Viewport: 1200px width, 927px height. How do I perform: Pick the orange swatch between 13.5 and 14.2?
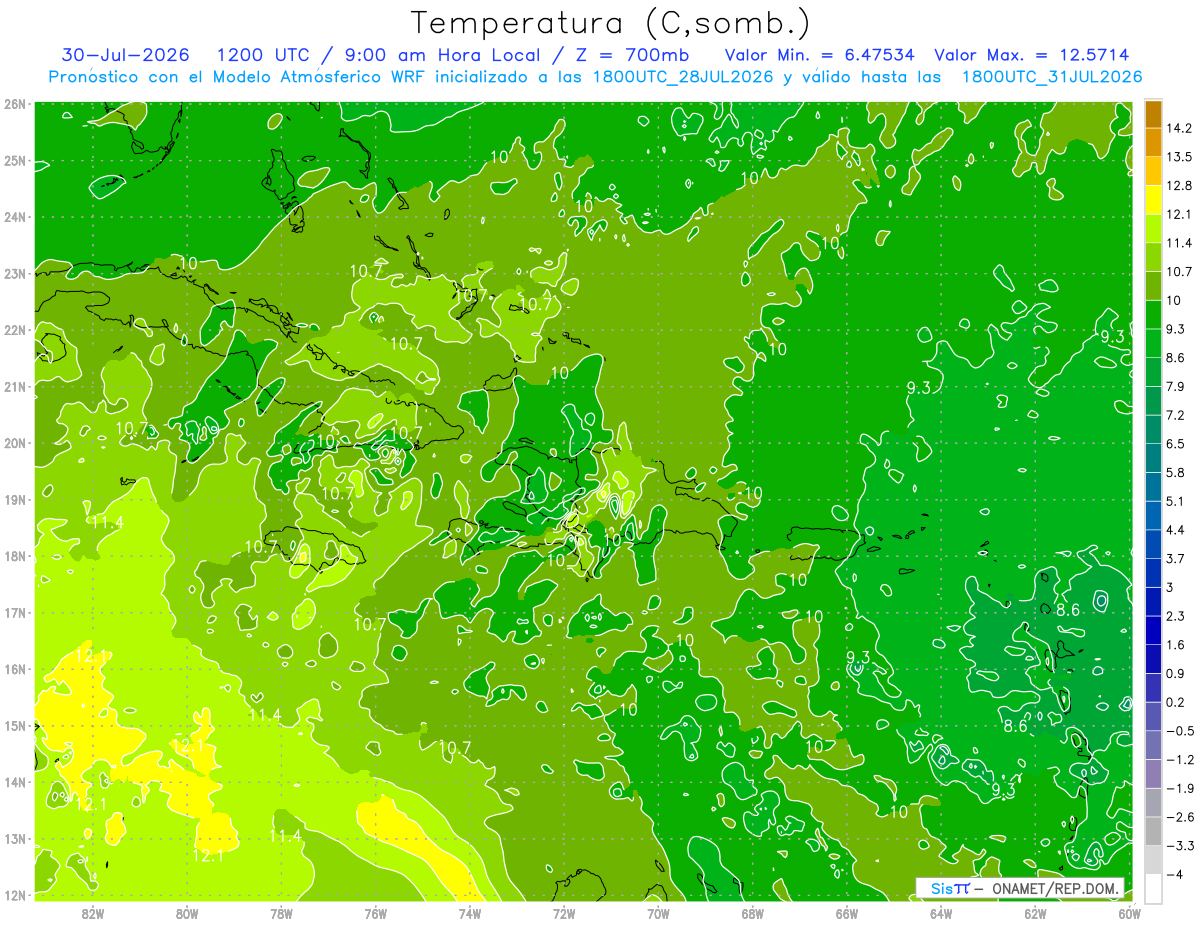(1153, 143)
